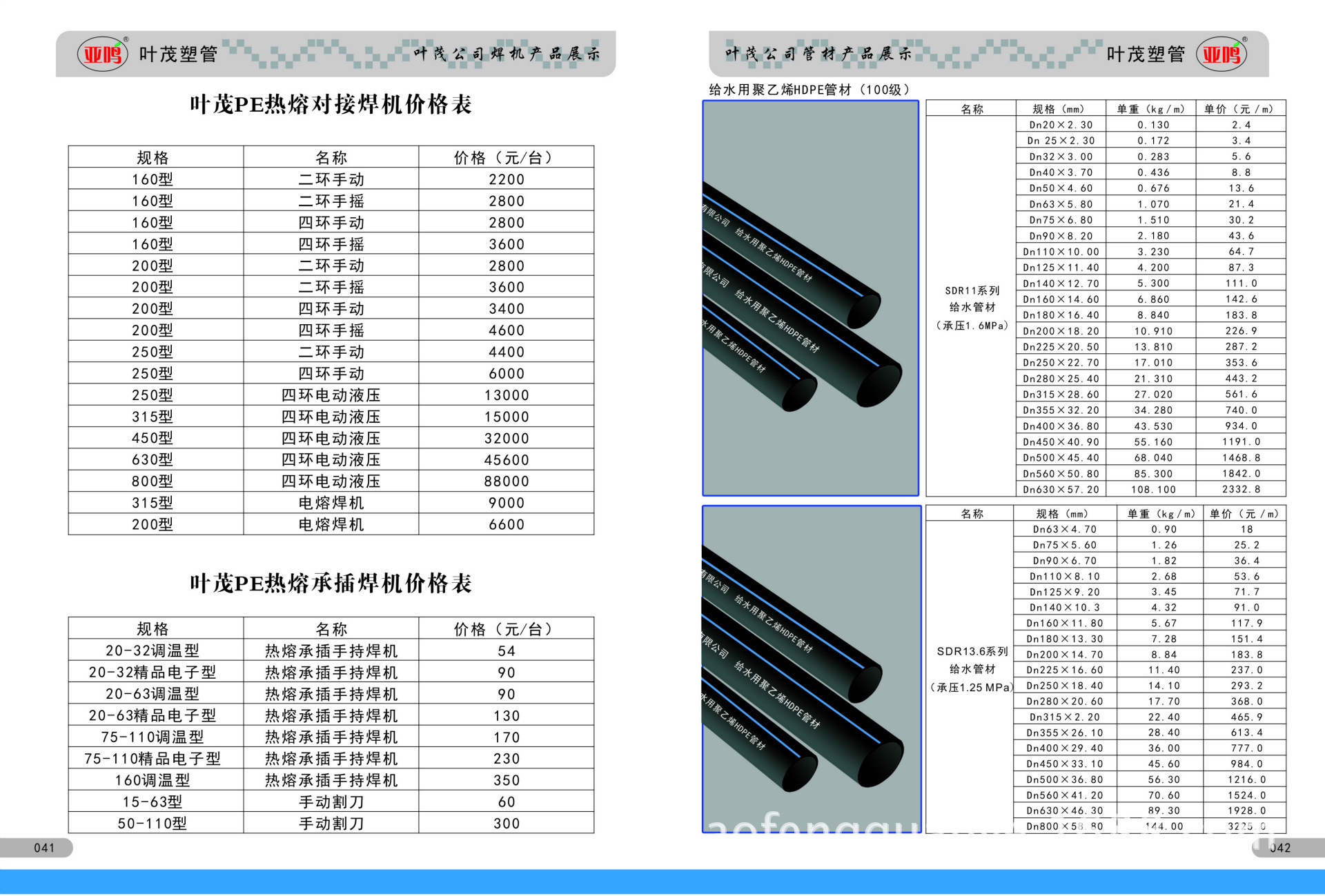Select the 20-63精品电子型 row label
Screen dimensions: 1325x896
coord(156,715)
